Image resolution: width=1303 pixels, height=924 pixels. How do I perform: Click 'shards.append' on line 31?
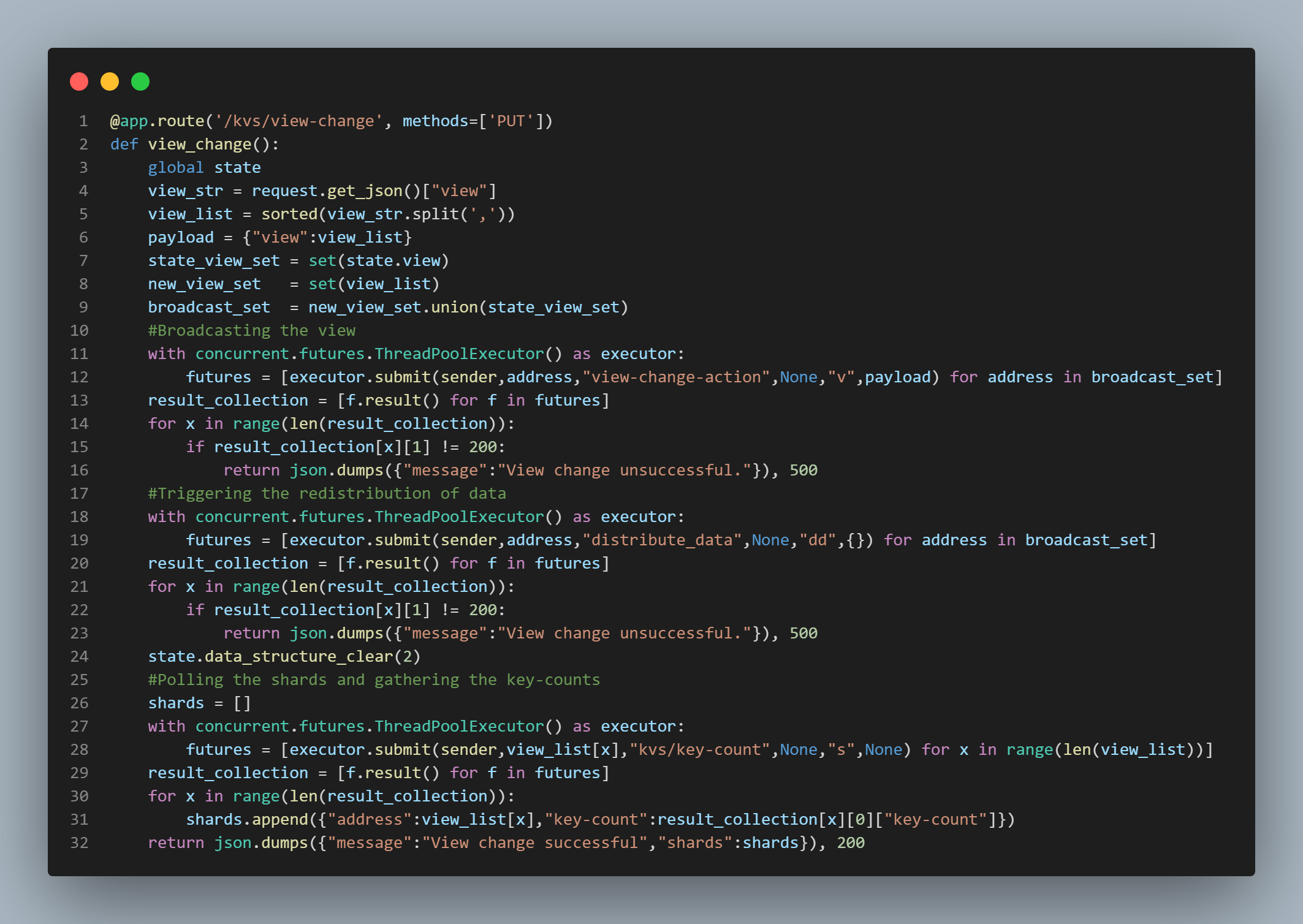(x=247, y=820)
